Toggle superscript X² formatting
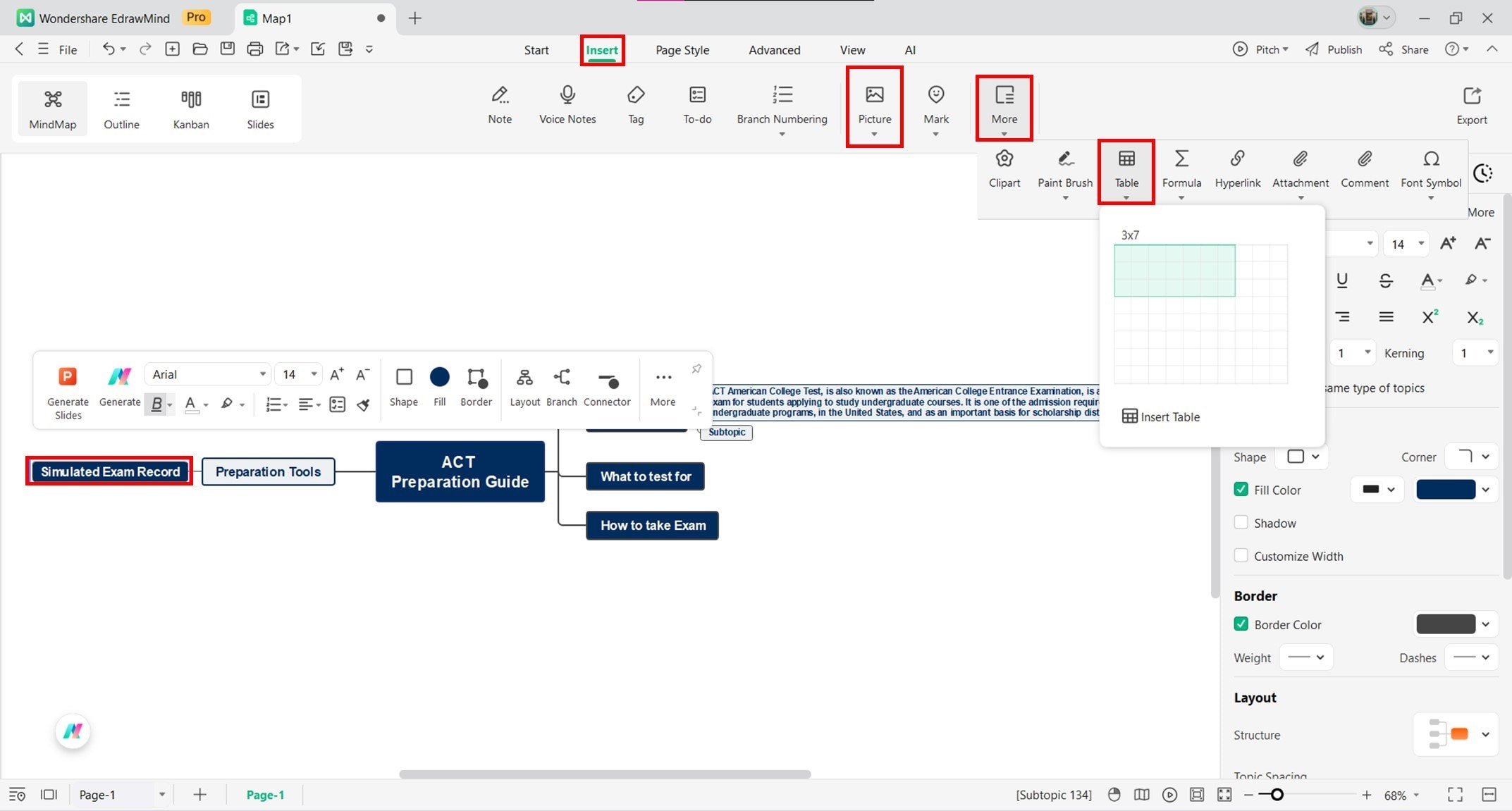This screenshot has height=811, width=1512. point(1430,317)
